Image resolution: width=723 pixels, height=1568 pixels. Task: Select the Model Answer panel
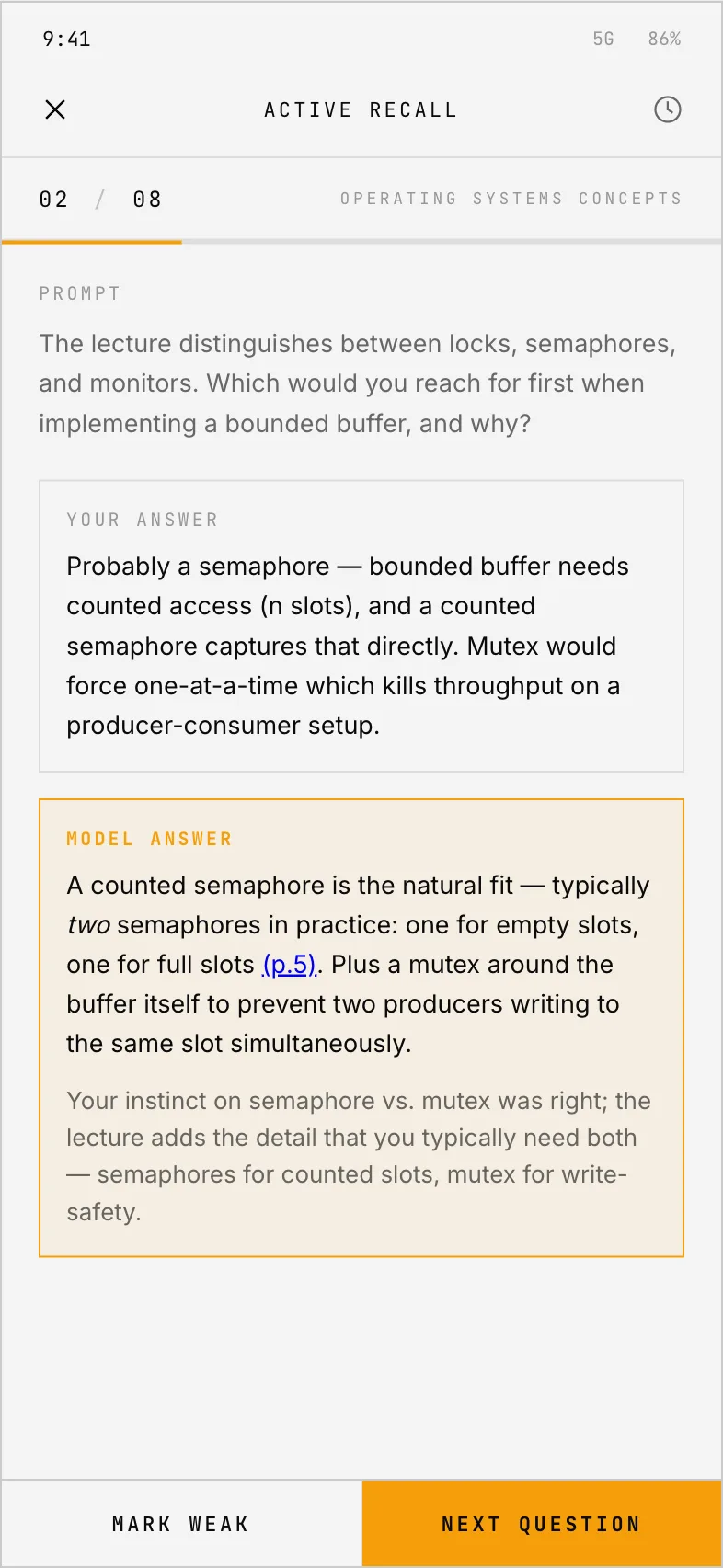pyautogui.click(x=361, y=1028)
